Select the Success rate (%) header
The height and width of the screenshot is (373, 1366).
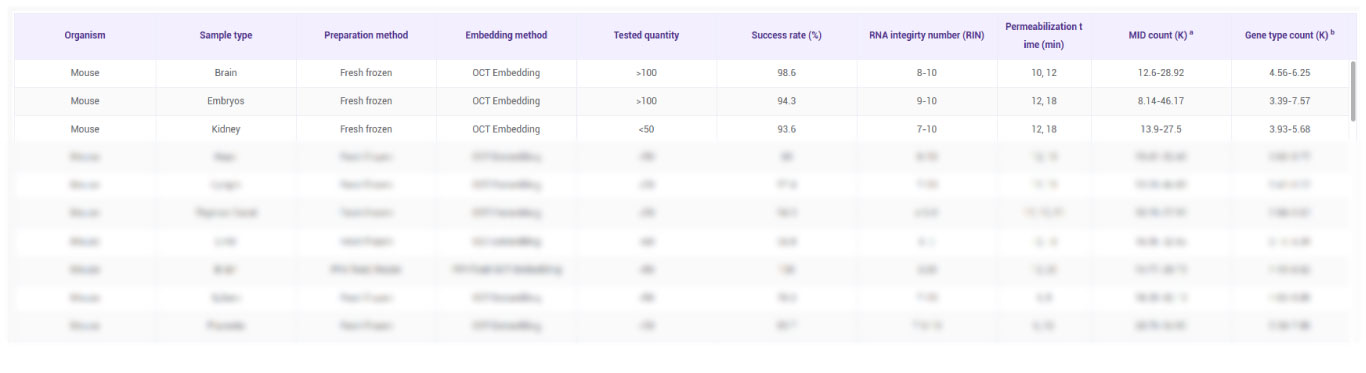tap(786, 35)
